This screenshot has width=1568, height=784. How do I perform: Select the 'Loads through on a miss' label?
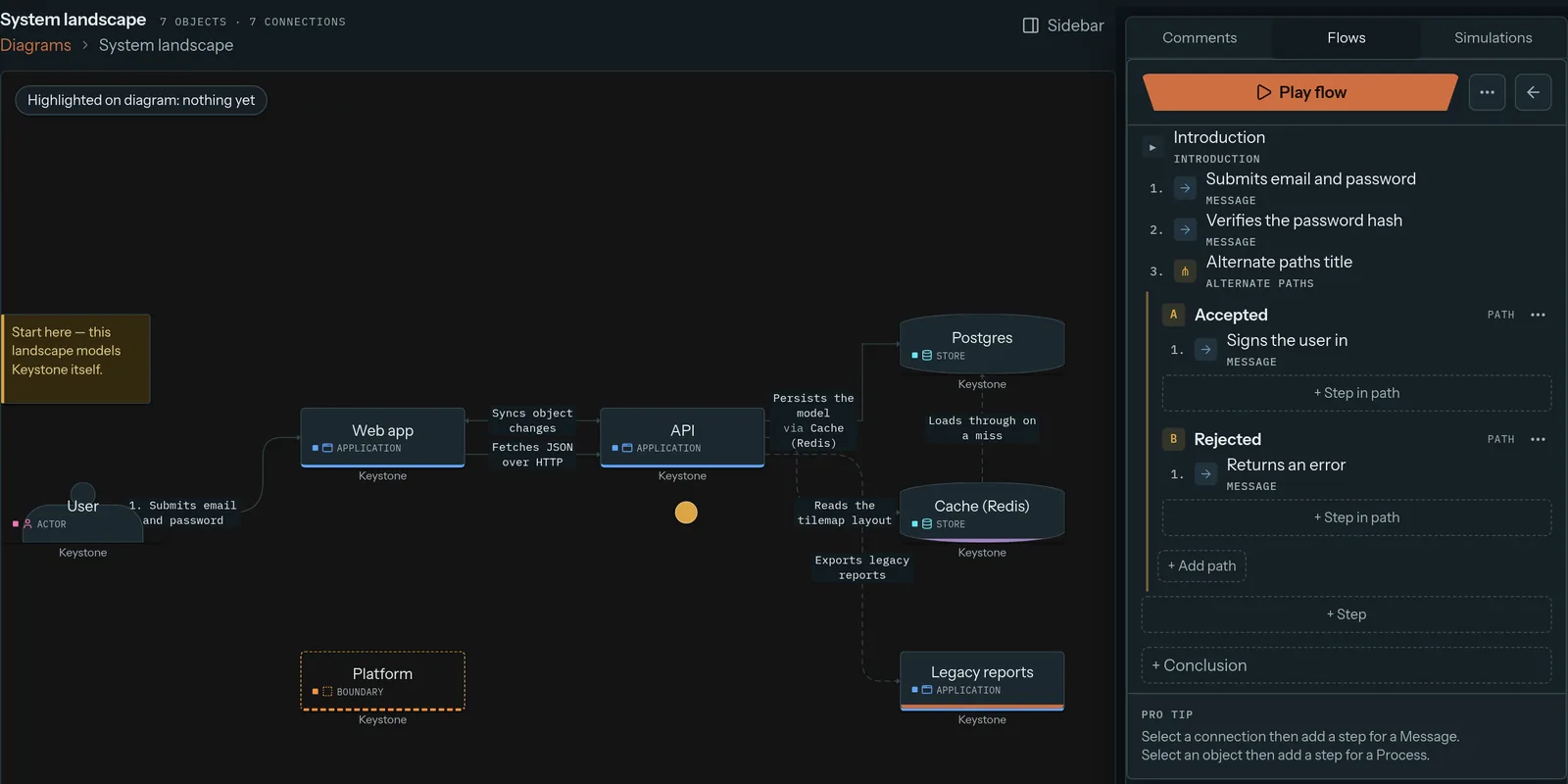982,428
